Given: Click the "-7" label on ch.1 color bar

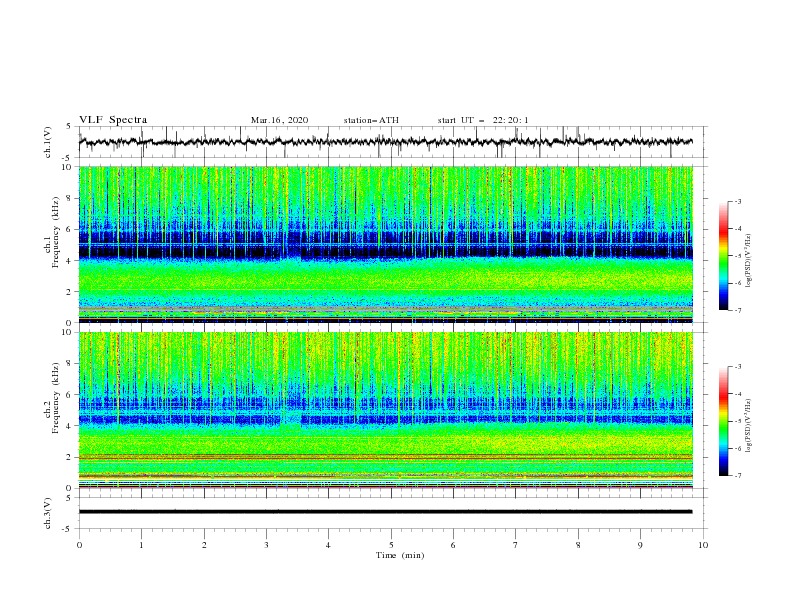Looking at the screenshot, I should click(x=737, y=310).
